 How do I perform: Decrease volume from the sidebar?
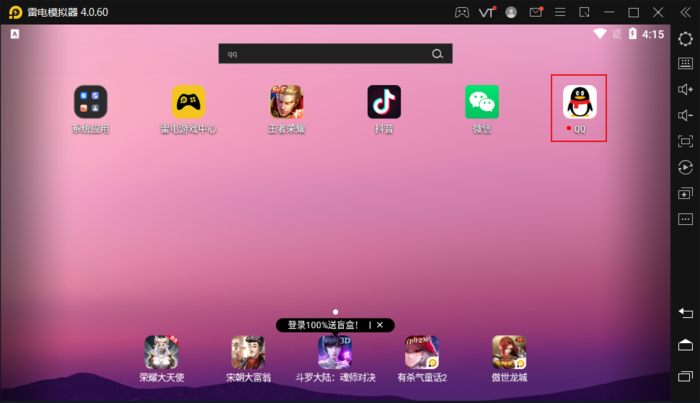point(685,116)
